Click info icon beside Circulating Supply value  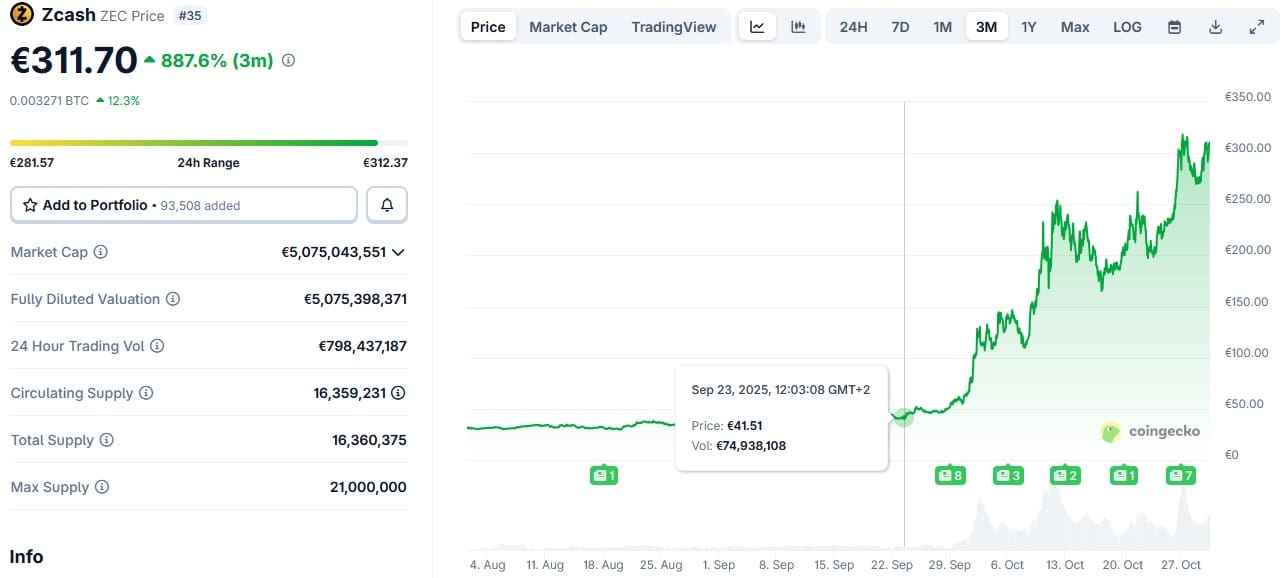pos(398,393)
